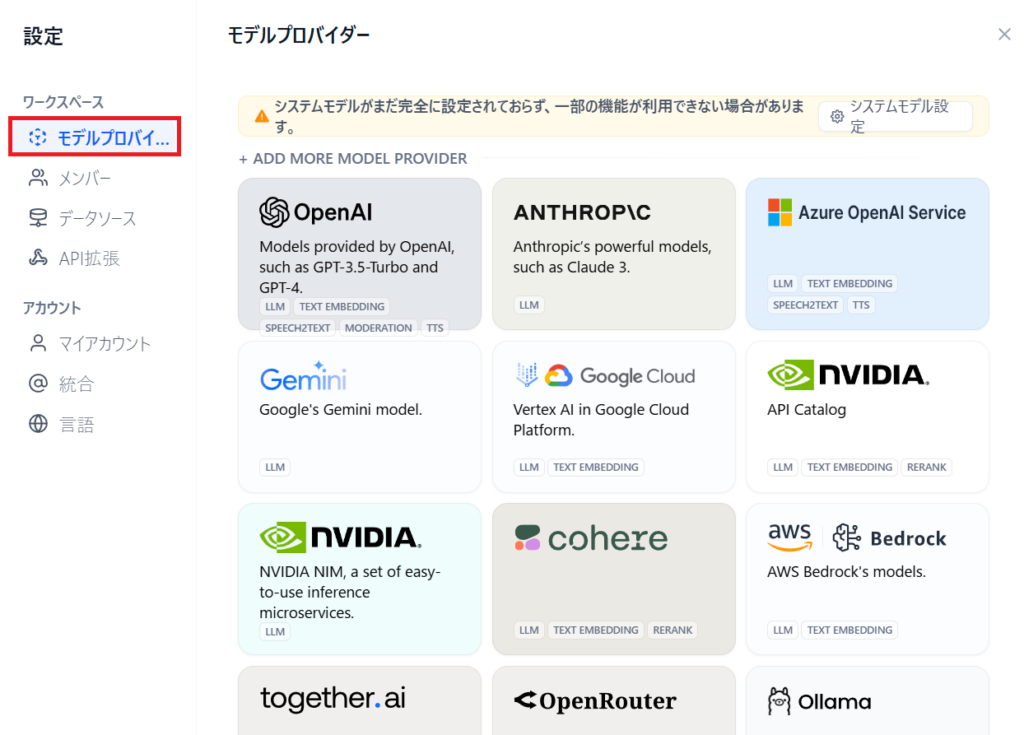The image size is (1024, 735).
Task: Go to マイアカウント in the sidebar
Action: 90,344
